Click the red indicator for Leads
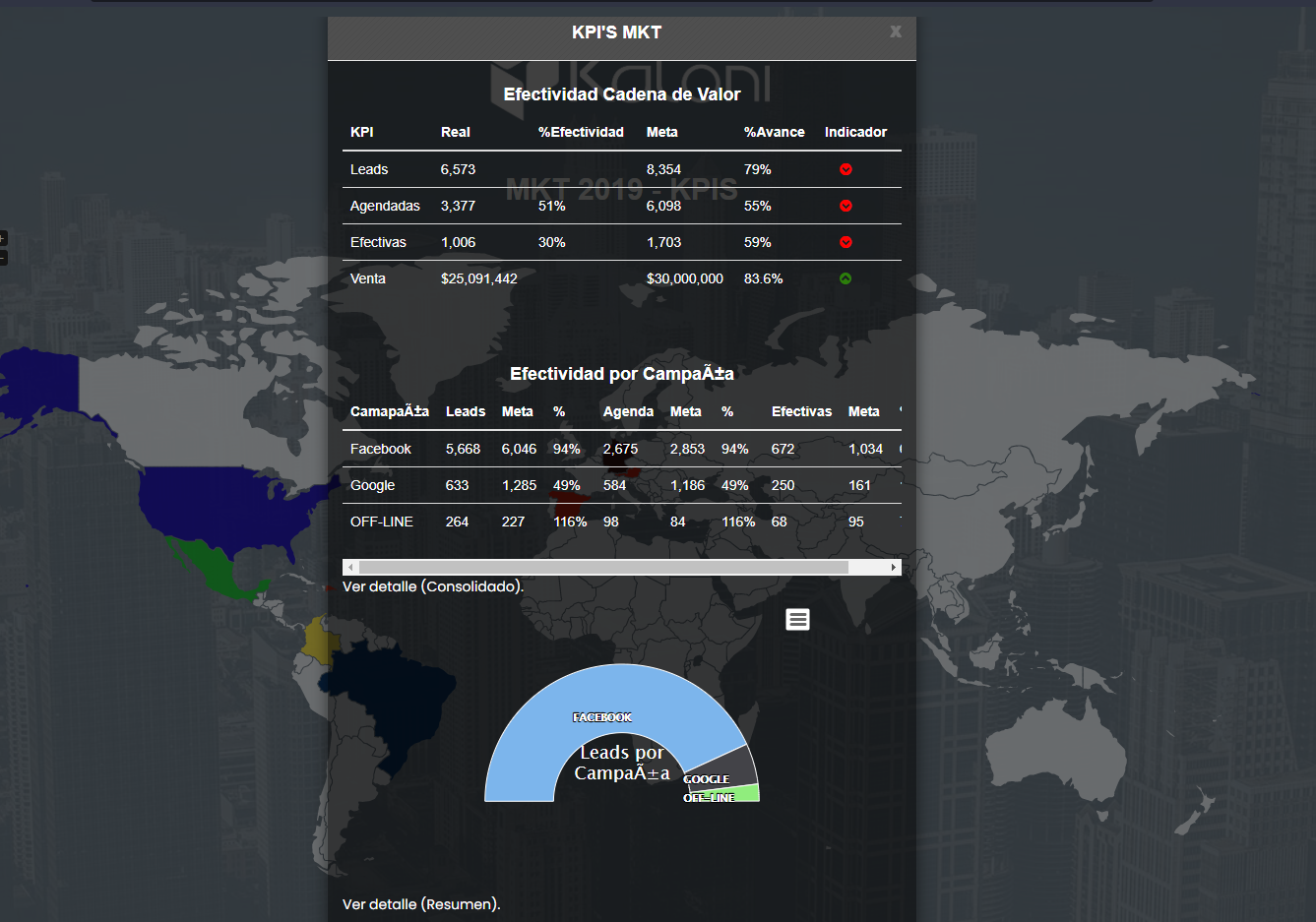 point(846,169)
